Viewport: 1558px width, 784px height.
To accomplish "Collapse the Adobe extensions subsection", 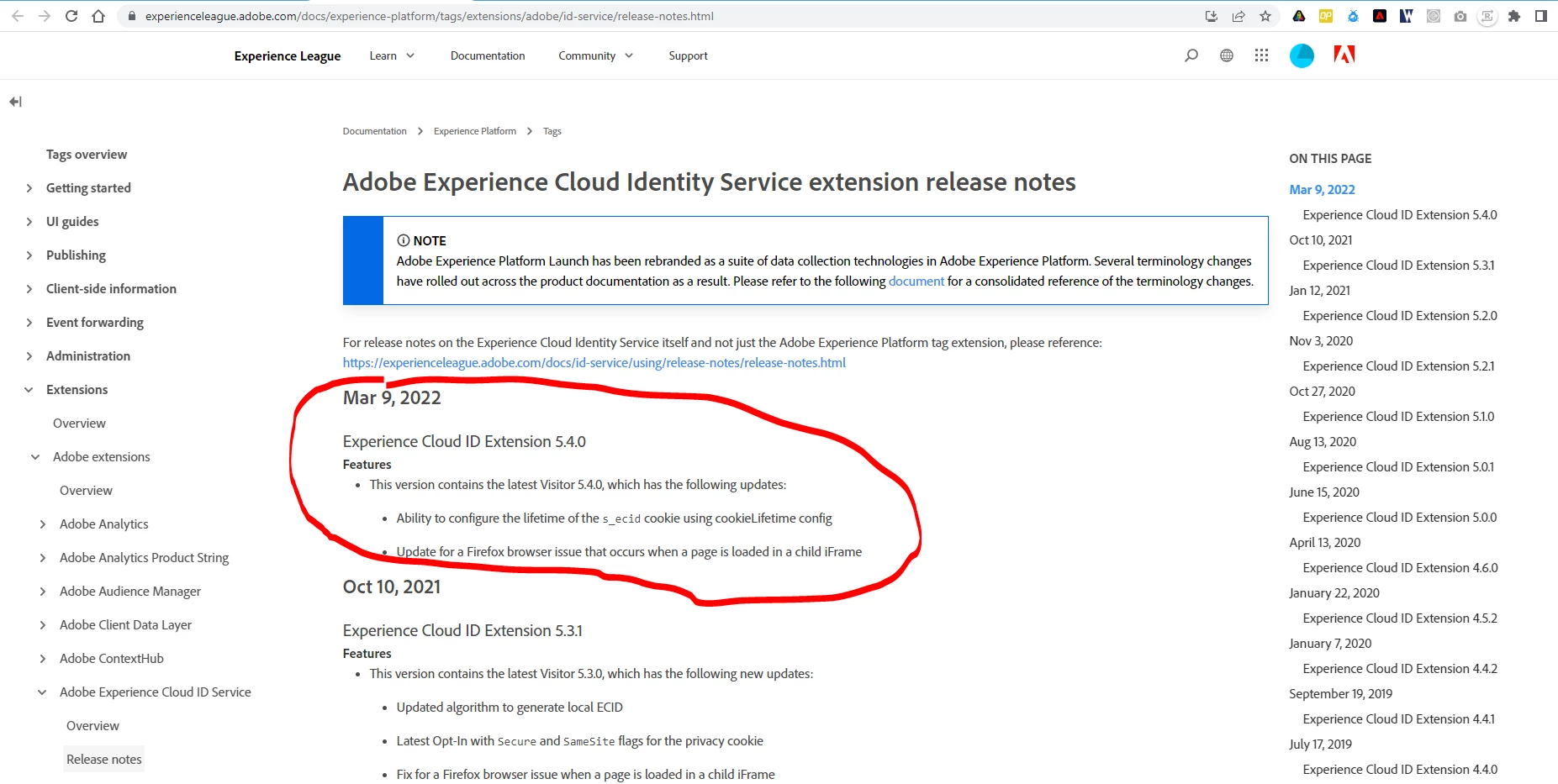I will click(x=35, y=457).
